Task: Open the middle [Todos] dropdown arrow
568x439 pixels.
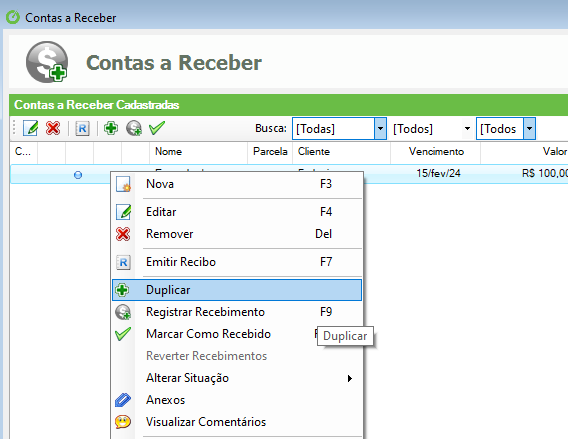Action: click(x=467, y=128)
